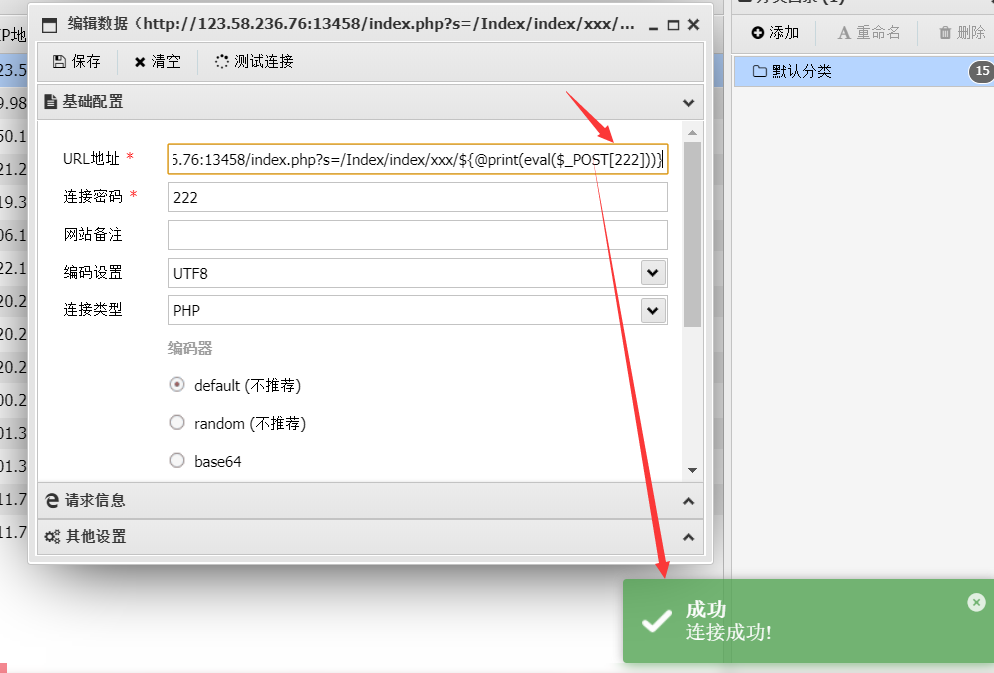Screen dimensions: 994x673
Task: Click 删除 to delete category
Action: 962,33
